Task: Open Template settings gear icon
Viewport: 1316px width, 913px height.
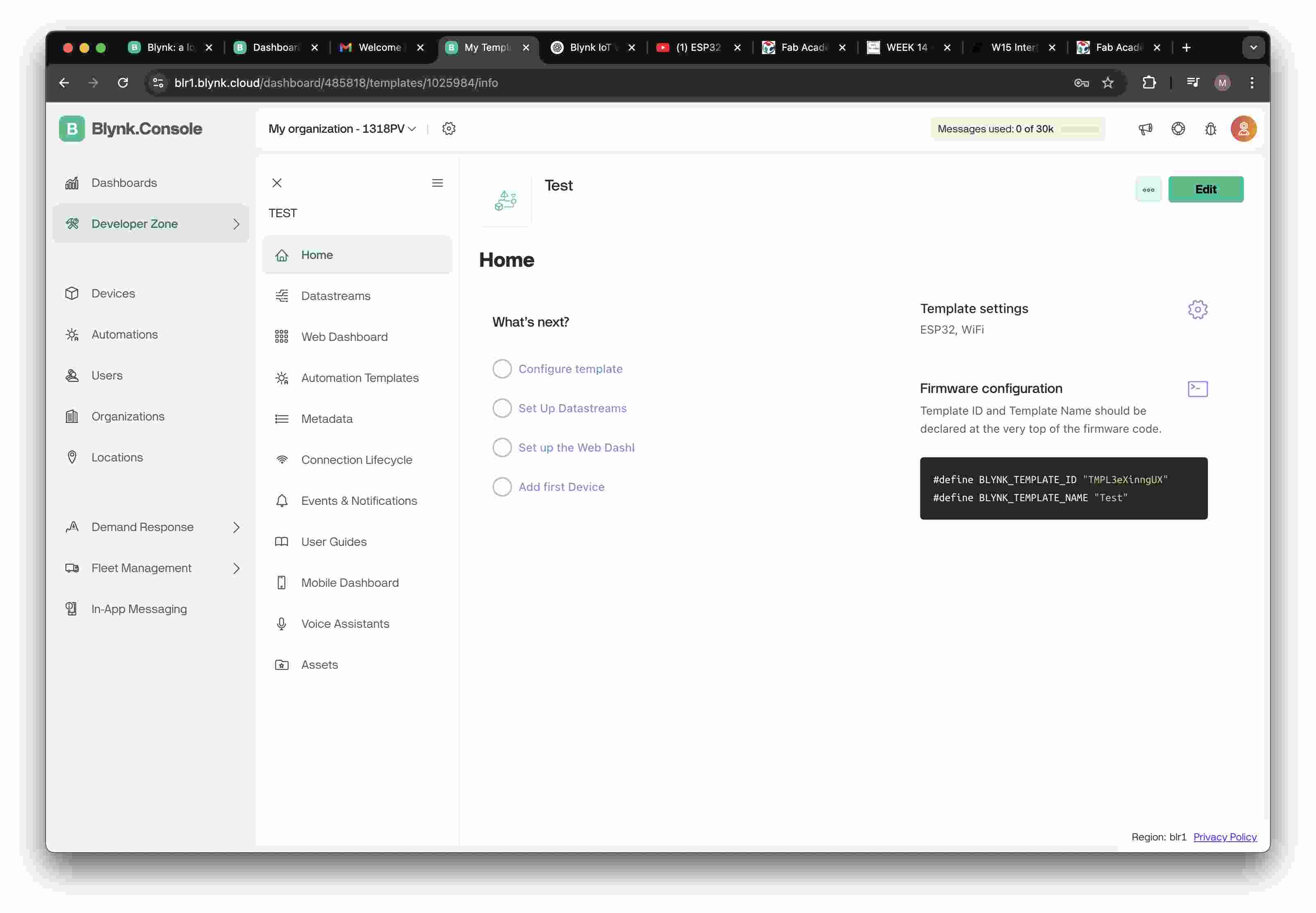Action: [1198, 309]
